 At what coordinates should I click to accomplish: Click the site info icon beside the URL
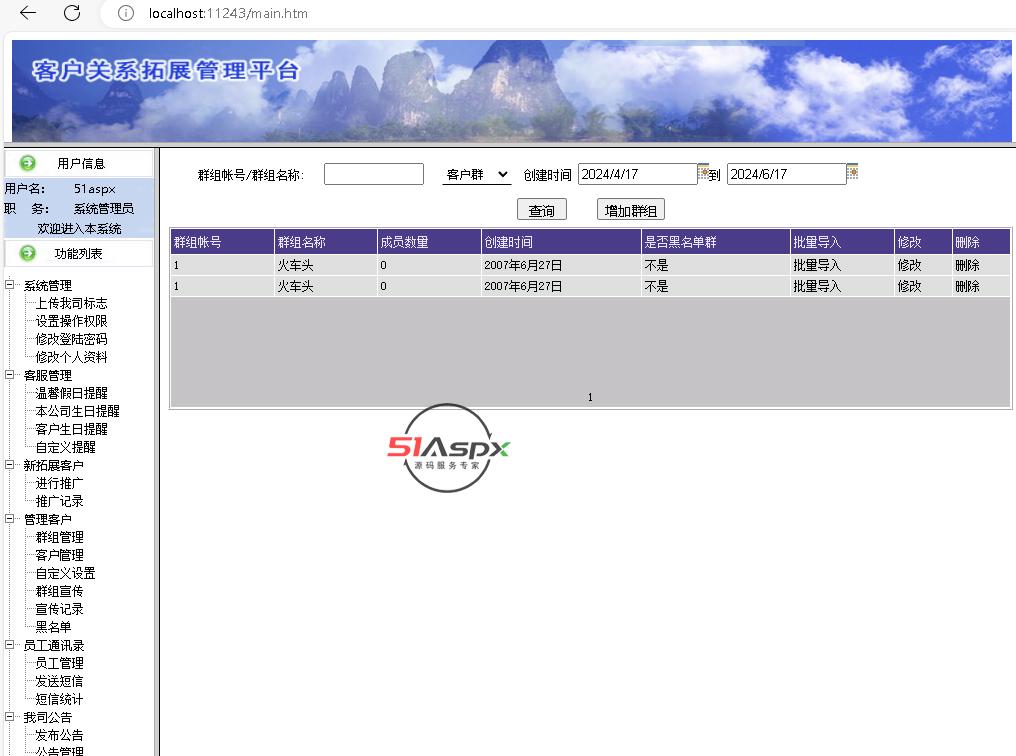pos(126,13)
